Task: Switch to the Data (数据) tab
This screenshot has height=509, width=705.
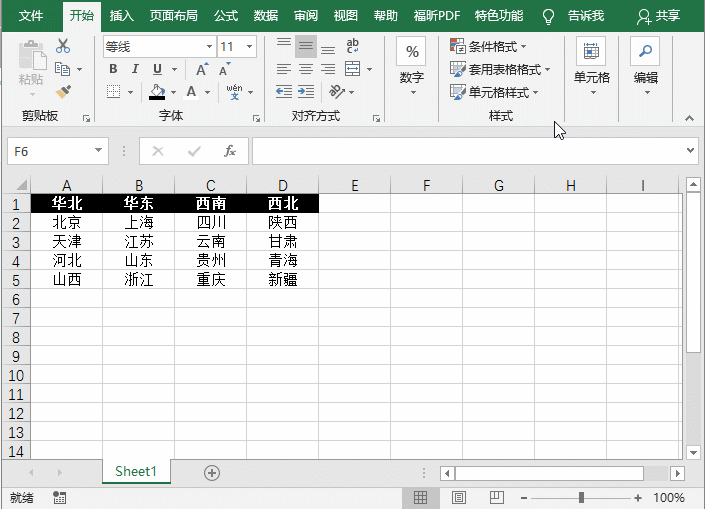Action: tap(266, 16)
